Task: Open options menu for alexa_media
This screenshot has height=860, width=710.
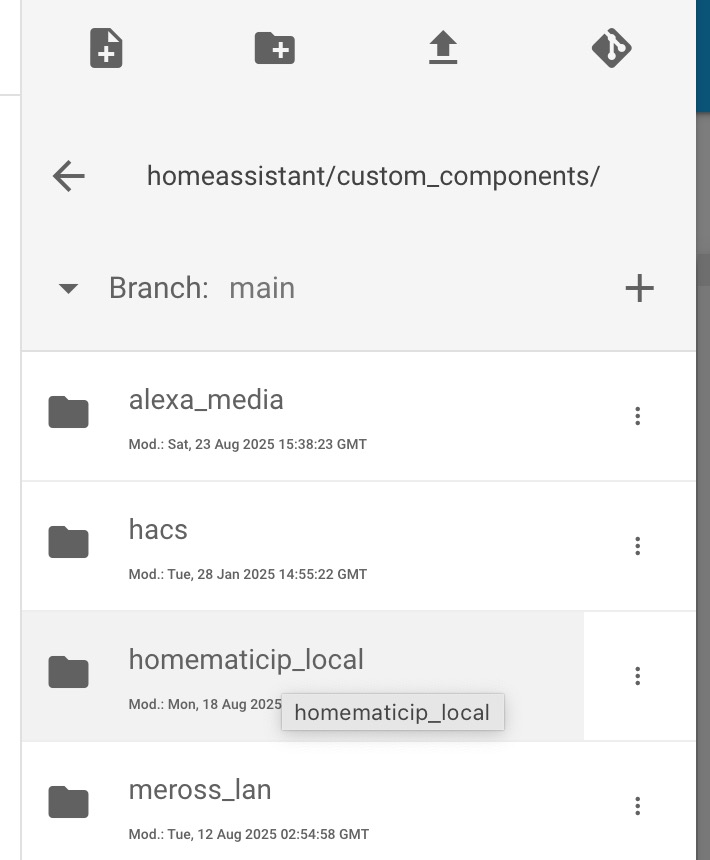Action: click(x=638, y=416)
